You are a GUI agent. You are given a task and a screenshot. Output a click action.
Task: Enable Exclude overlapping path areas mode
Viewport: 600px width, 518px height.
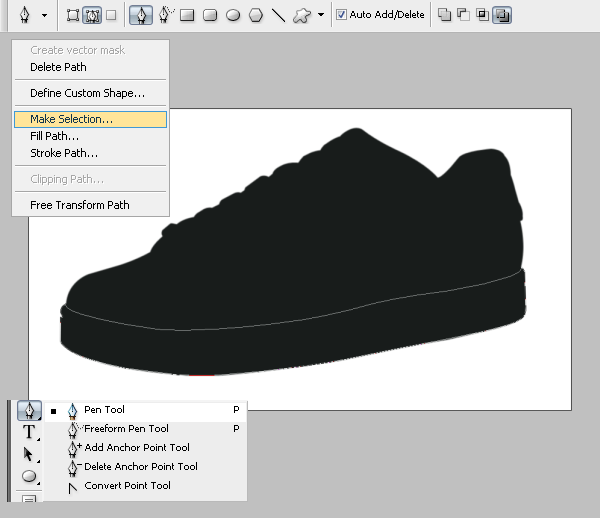coord(502,15)
